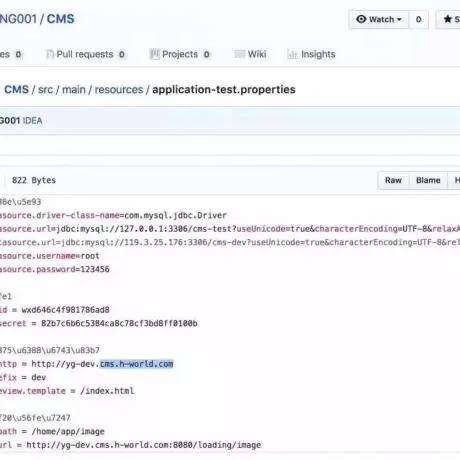Viewport: 460px width, 460px height.
Task: Open the Blame view
Action: click(428, 180)
